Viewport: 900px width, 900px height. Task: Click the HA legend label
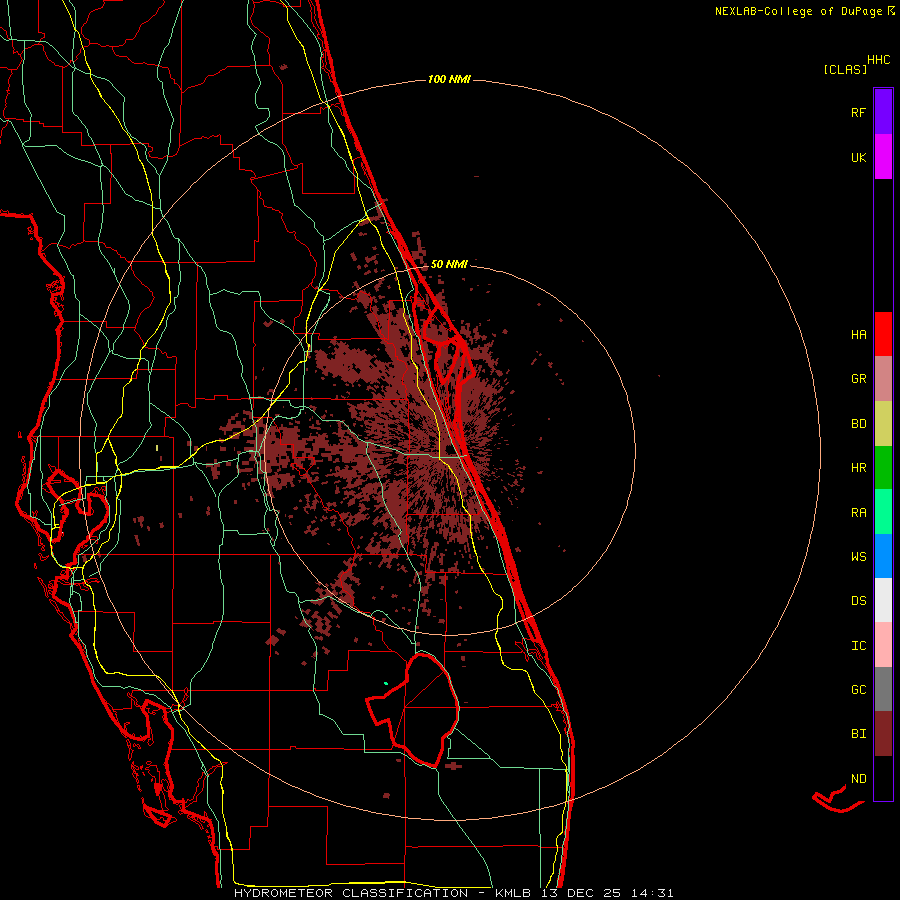pyautogui.click(x=858, y=335)
